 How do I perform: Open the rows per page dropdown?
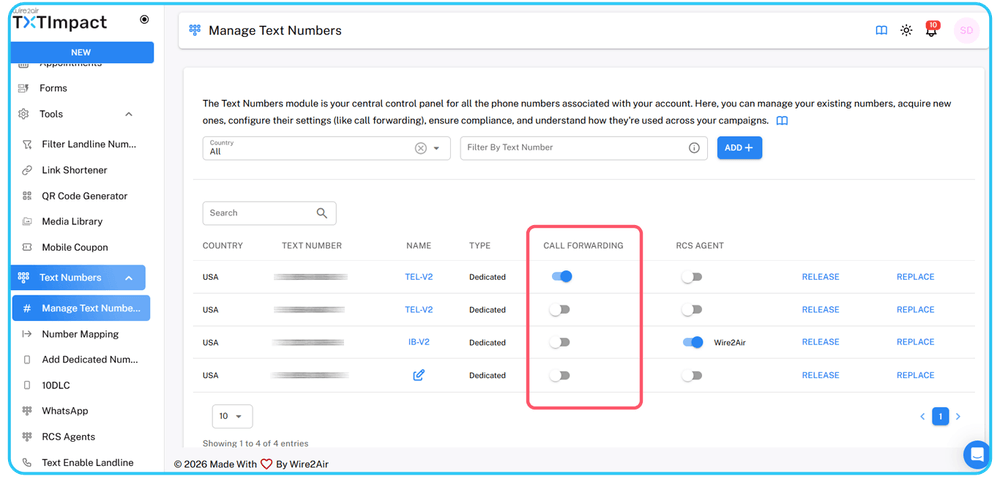coord(233,416)
